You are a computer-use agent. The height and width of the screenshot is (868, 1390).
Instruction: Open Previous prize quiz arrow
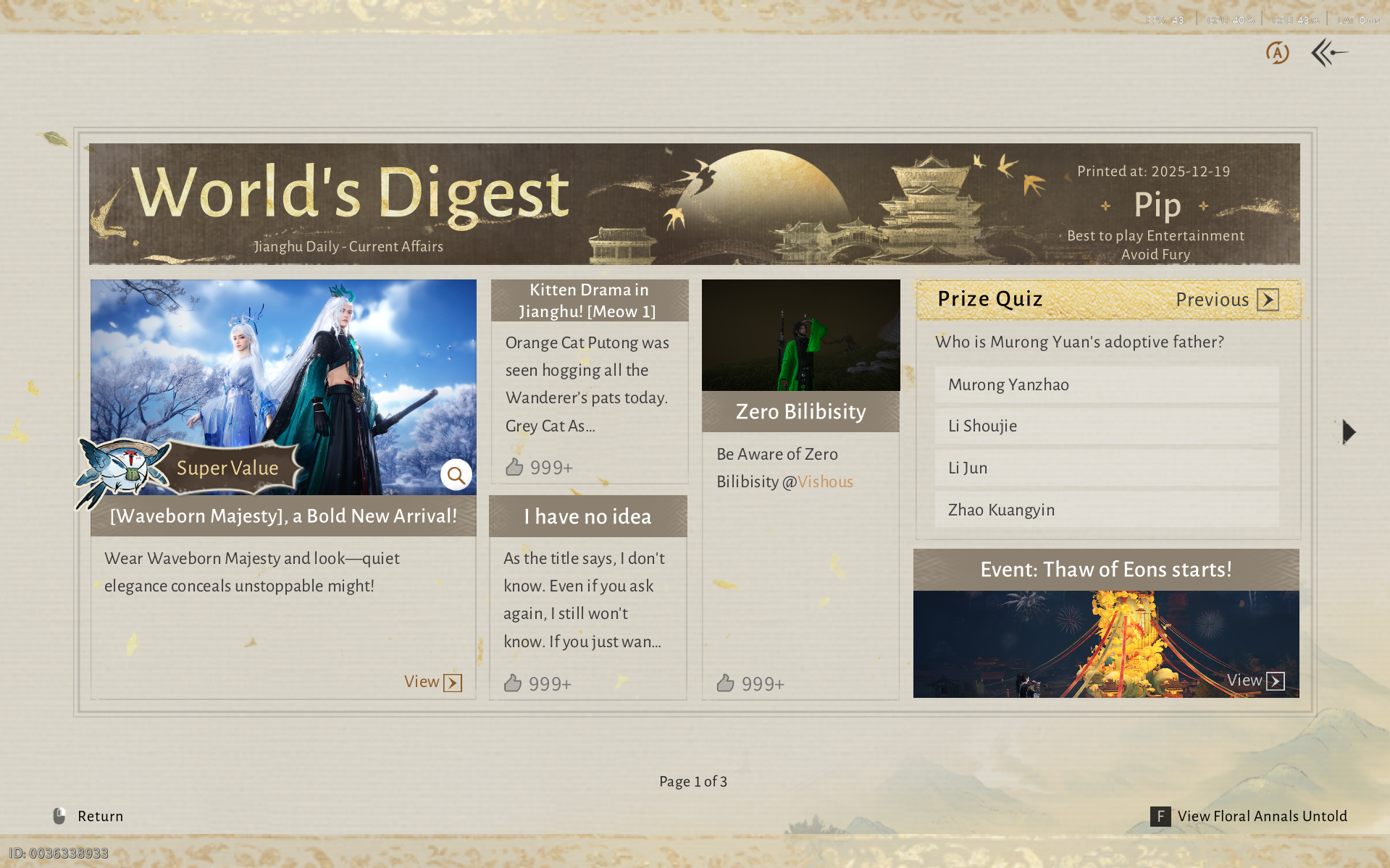pyautogui.click(x=1268, y=300)
